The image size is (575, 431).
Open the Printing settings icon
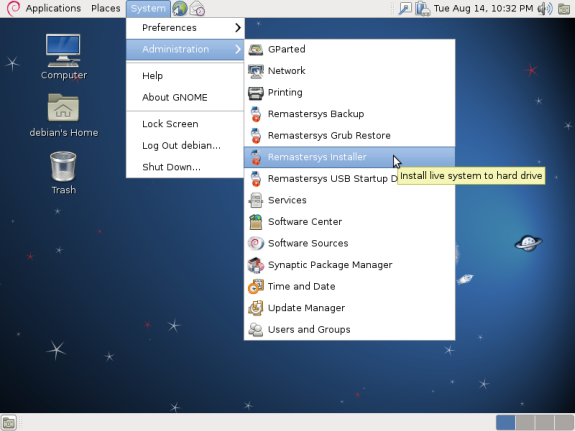click(256, 92)
